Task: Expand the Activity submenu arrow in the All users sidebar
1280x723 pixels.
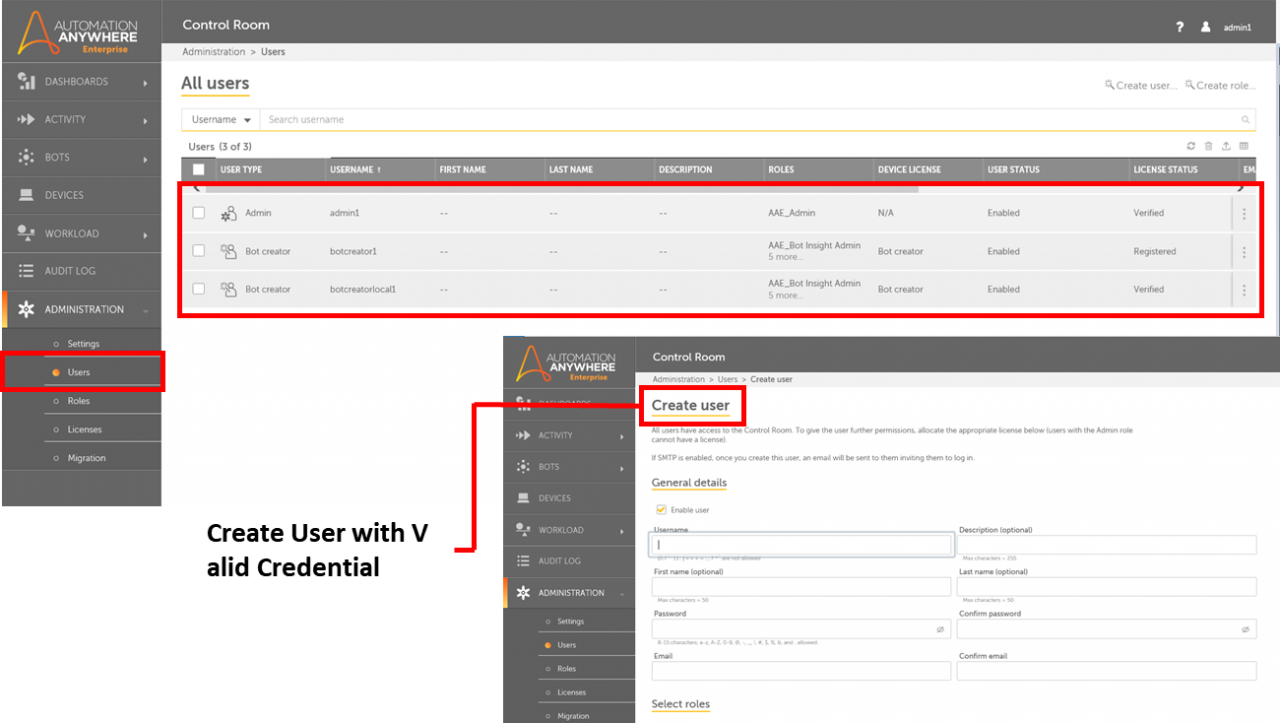Action: click(145, 121)
